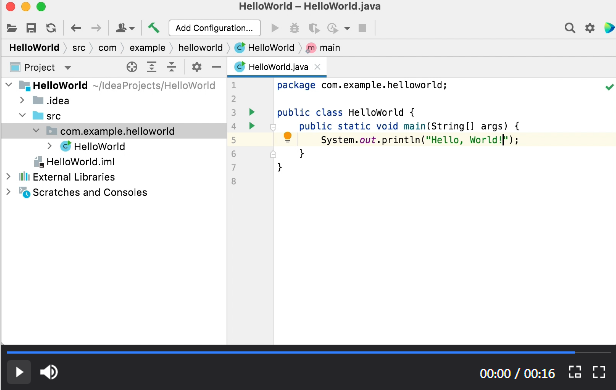Play the video
616x390 pixels.
(19, 372)
